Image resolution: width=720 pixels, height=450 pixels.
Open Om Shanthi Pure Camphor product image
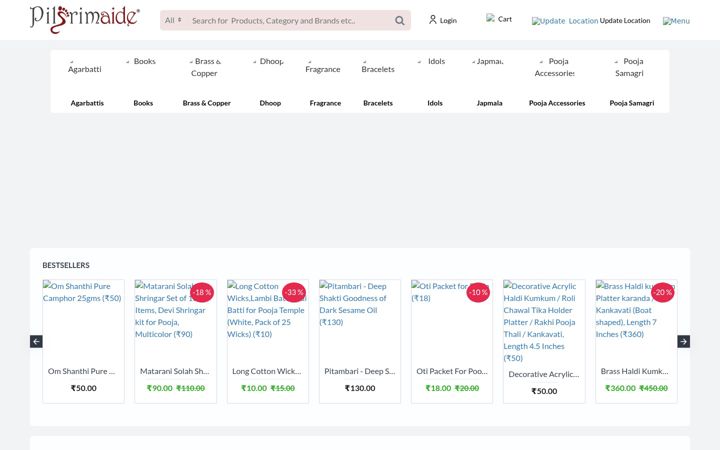83,320
